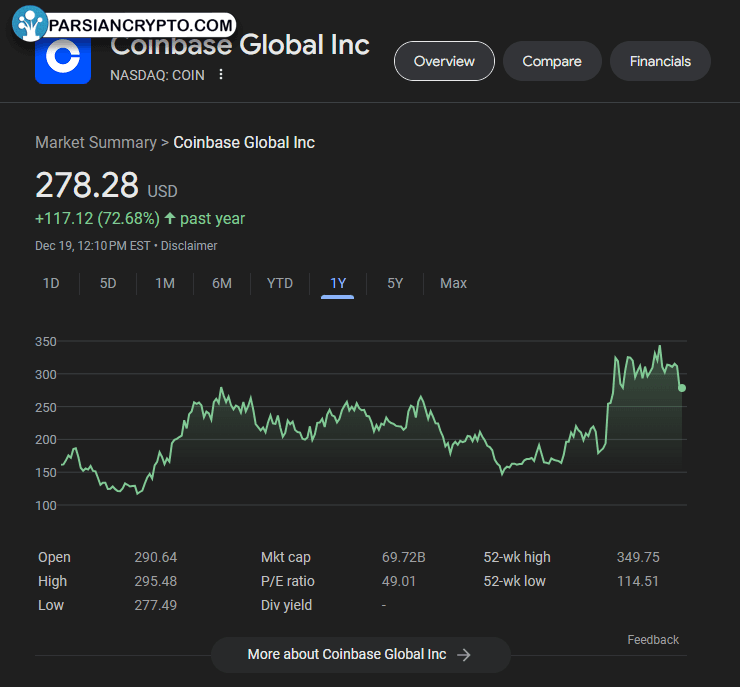The image size is (740, 687).
Task: Select the 1D chart range
Action: (x=51, y=283)
